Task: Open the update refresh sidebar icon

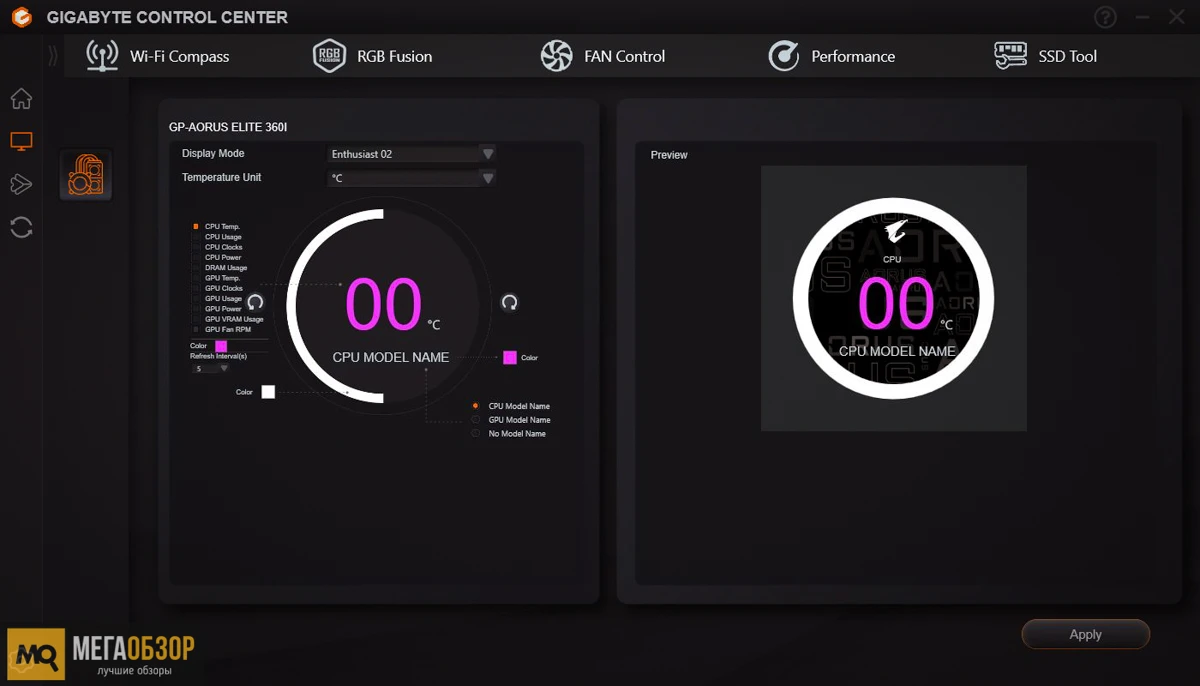Action: pos(21,227)
